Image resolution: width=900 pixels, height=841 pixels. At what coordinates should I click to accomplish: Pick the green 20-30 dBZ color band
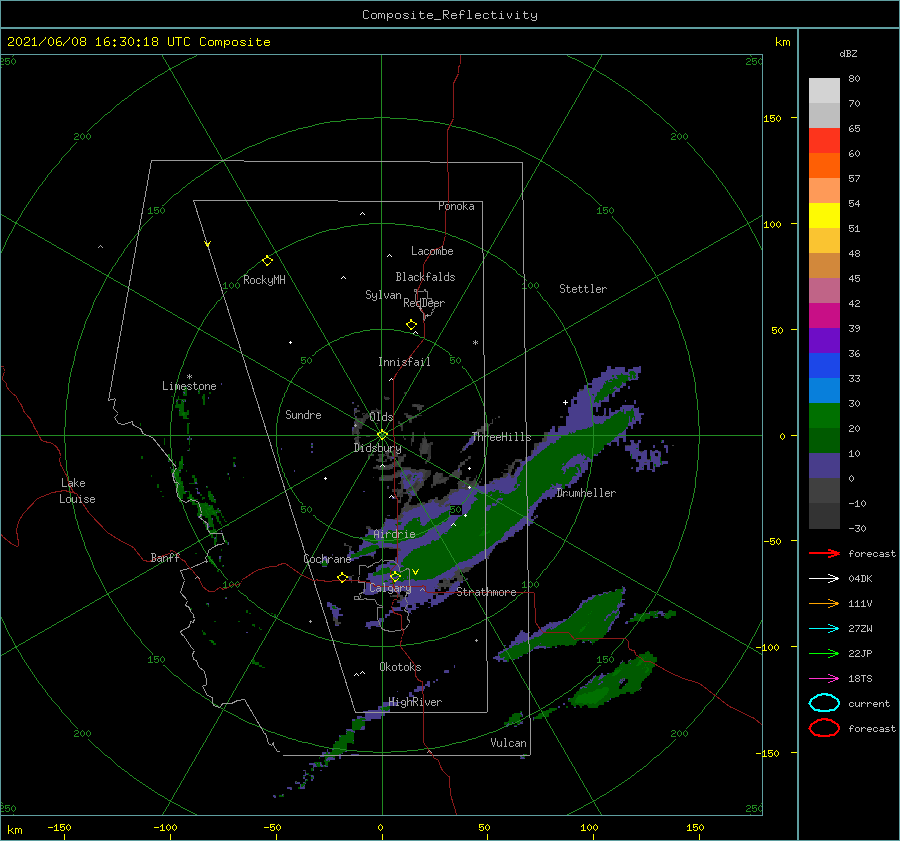point(824,416)
